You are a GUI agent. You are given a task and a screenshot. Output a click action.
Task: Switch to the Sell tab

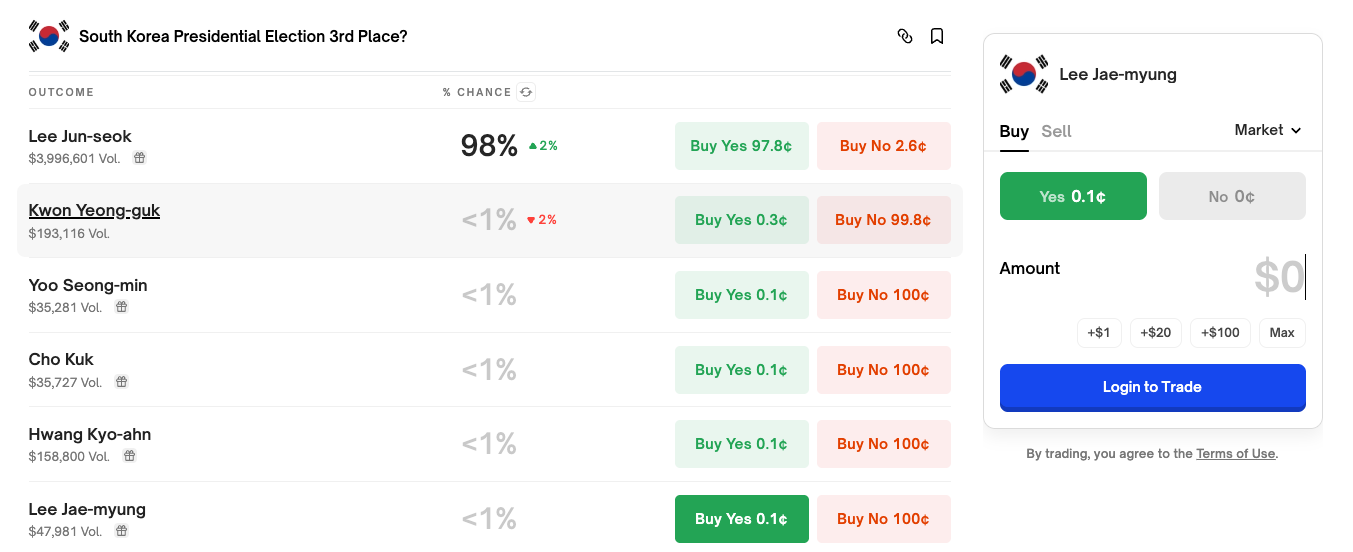tap(1056, 131)
